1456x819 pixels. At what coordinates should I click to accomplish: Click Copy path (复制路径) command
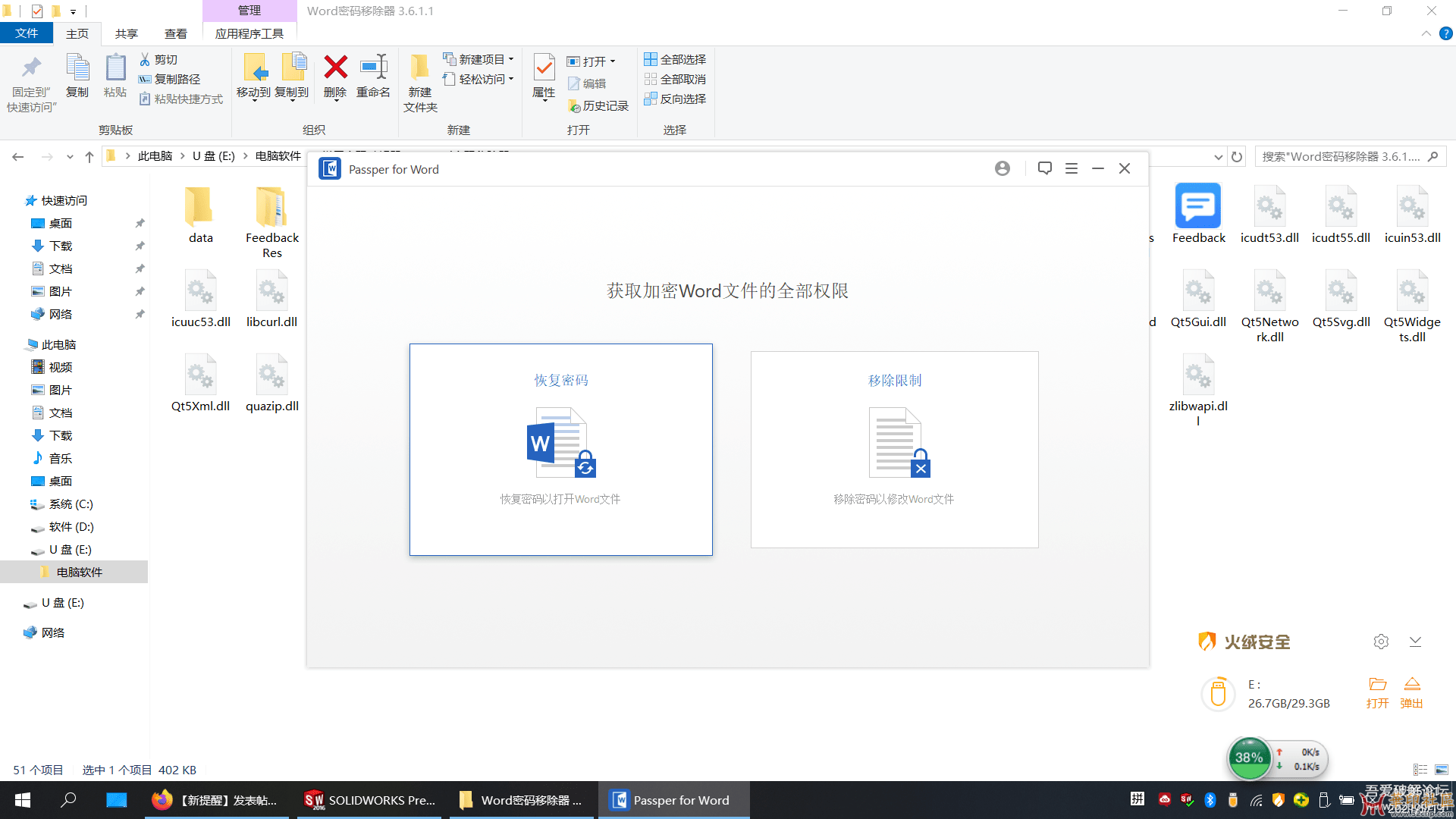[170, 79]
